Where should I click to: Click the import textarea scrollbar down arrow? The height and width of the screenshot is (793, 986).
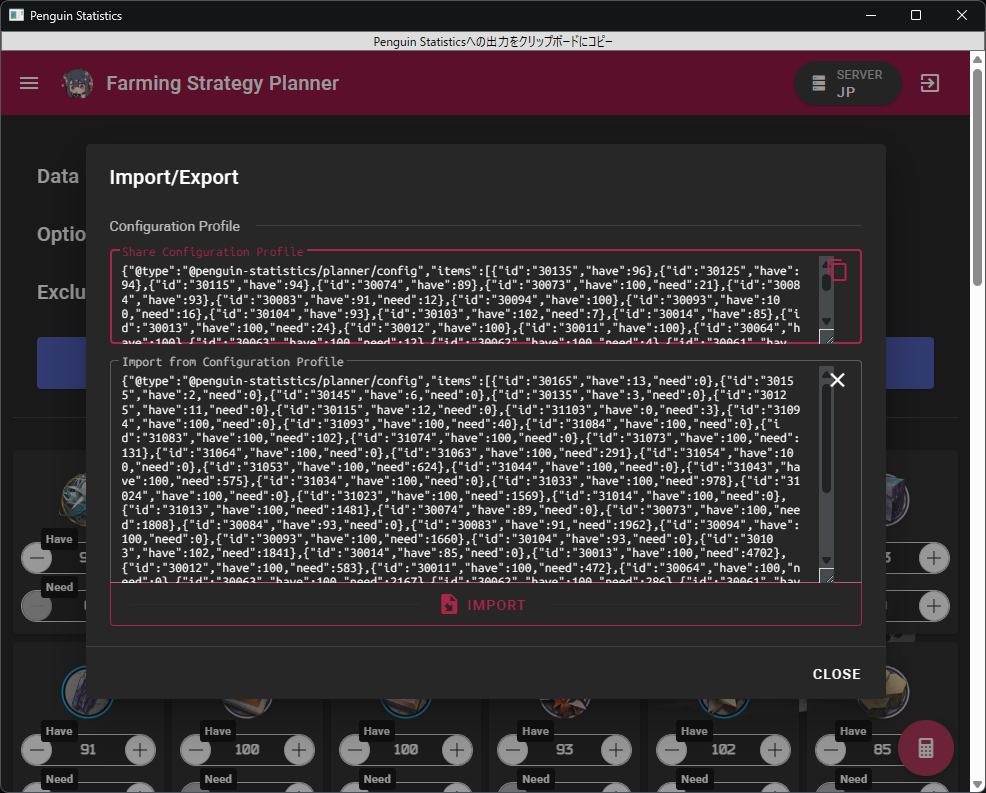point(827,560)
